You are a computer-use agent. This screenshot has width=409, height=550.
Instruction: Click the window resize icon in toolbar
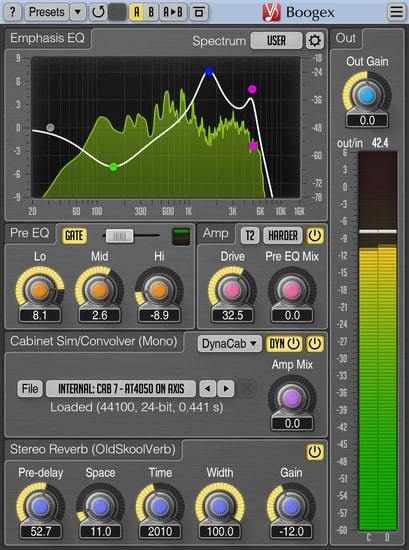[199, 12]
